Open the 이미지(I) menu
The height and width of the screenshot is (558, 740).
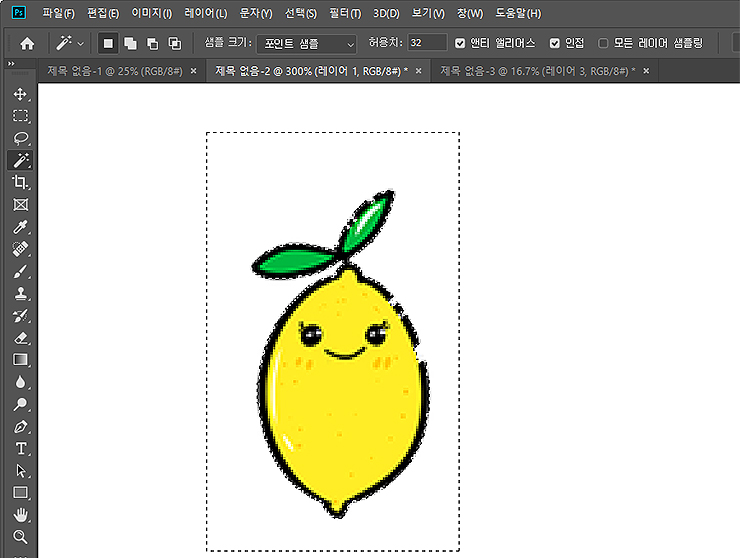151,13
